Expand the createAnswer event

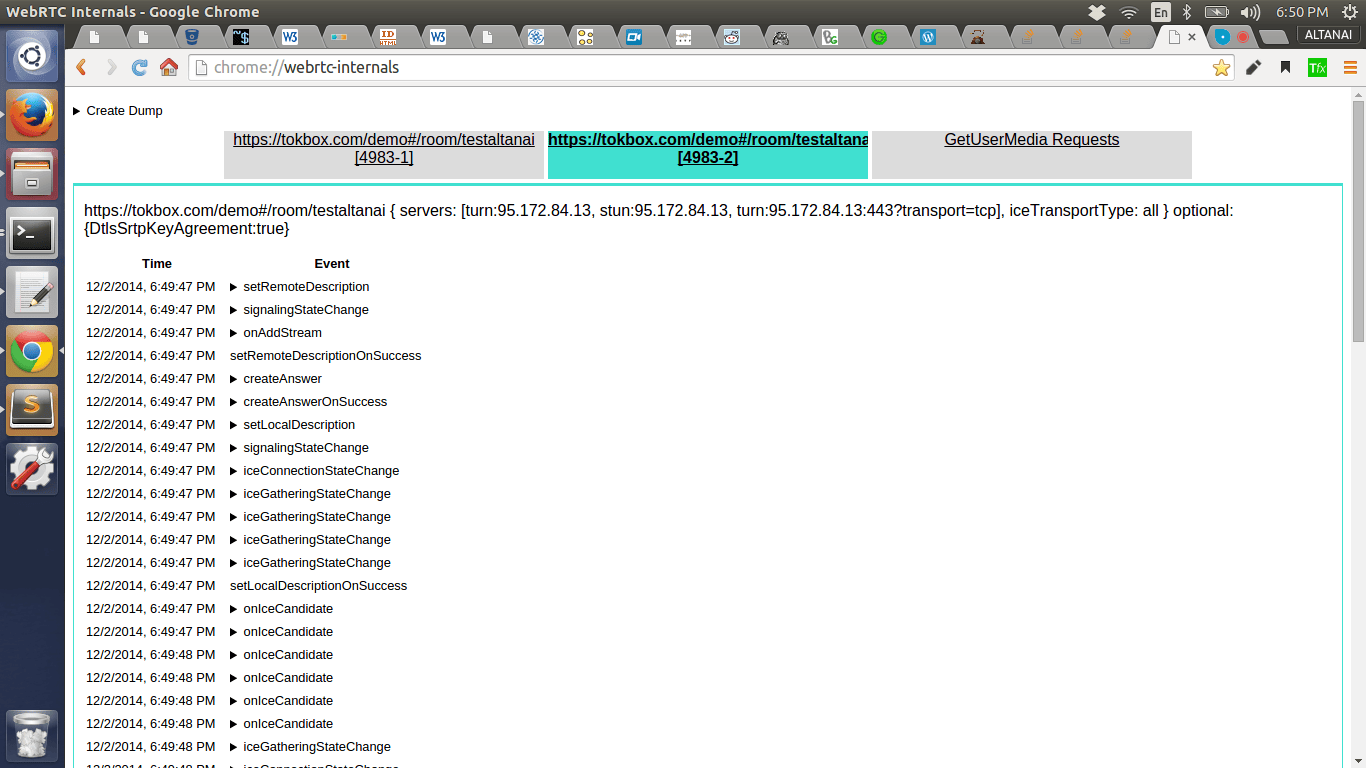tap(275, 379)
